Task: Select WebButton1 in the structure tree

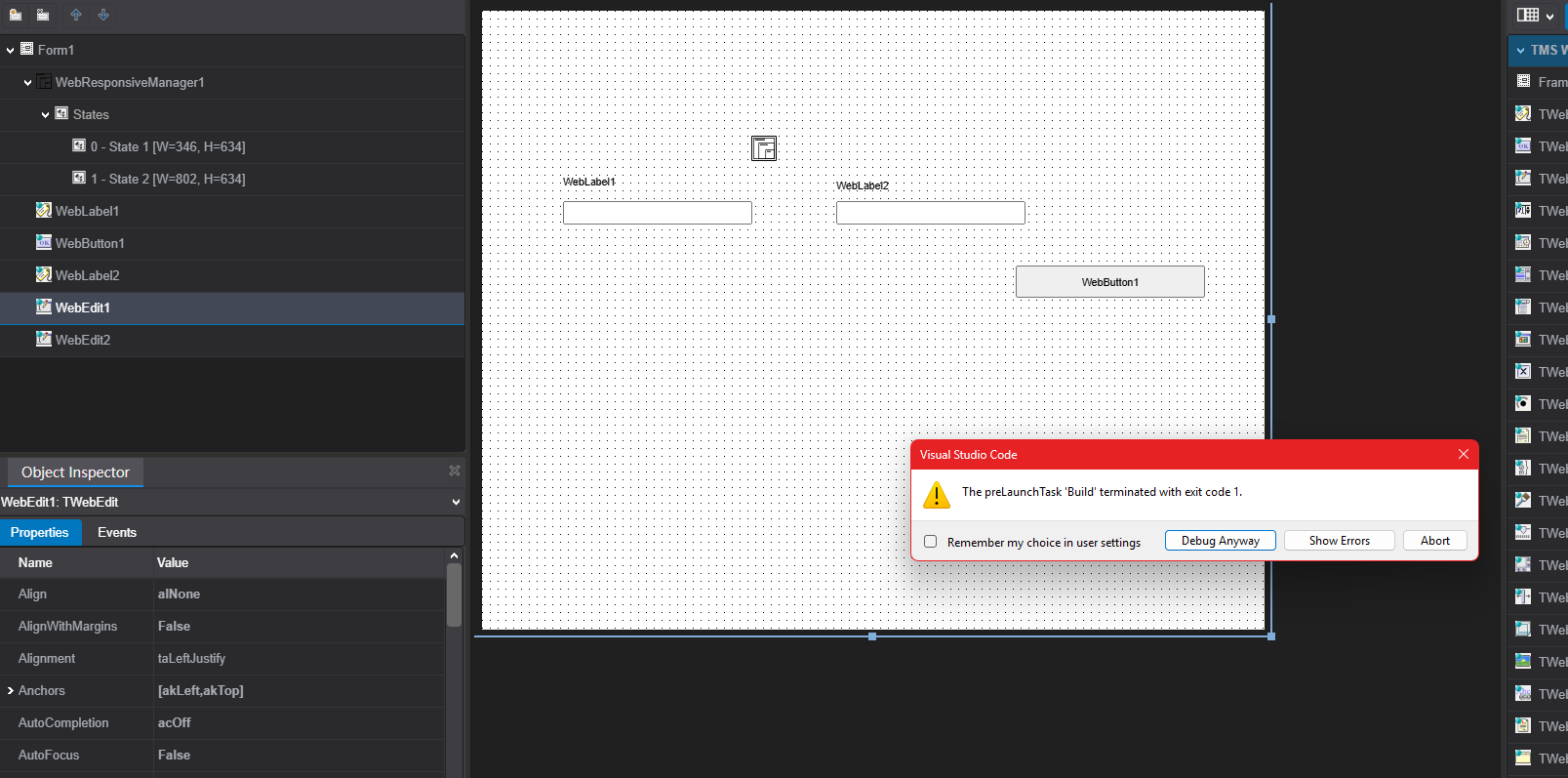Action: [x=90, y=243]
